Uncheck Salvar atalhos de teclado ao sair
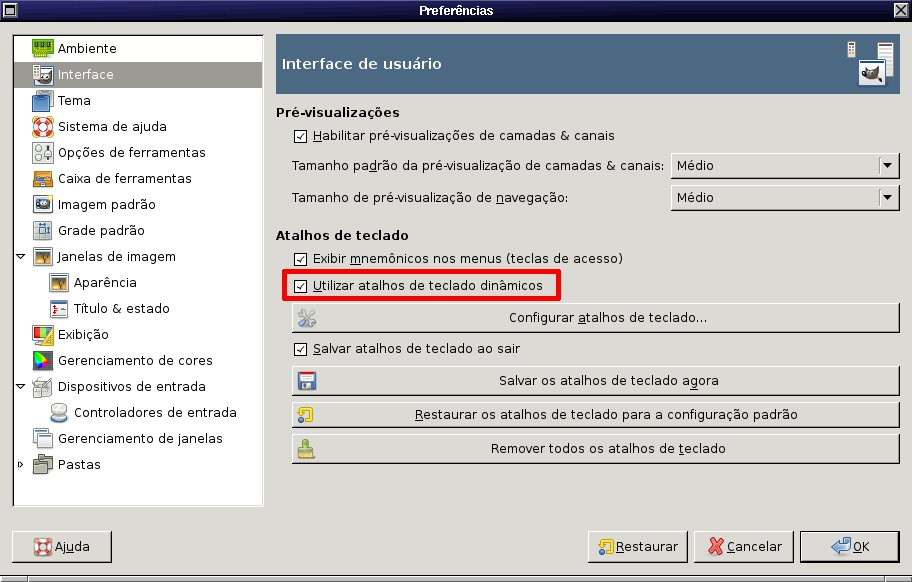Screen dimensions: 912x582 (300, 349)
